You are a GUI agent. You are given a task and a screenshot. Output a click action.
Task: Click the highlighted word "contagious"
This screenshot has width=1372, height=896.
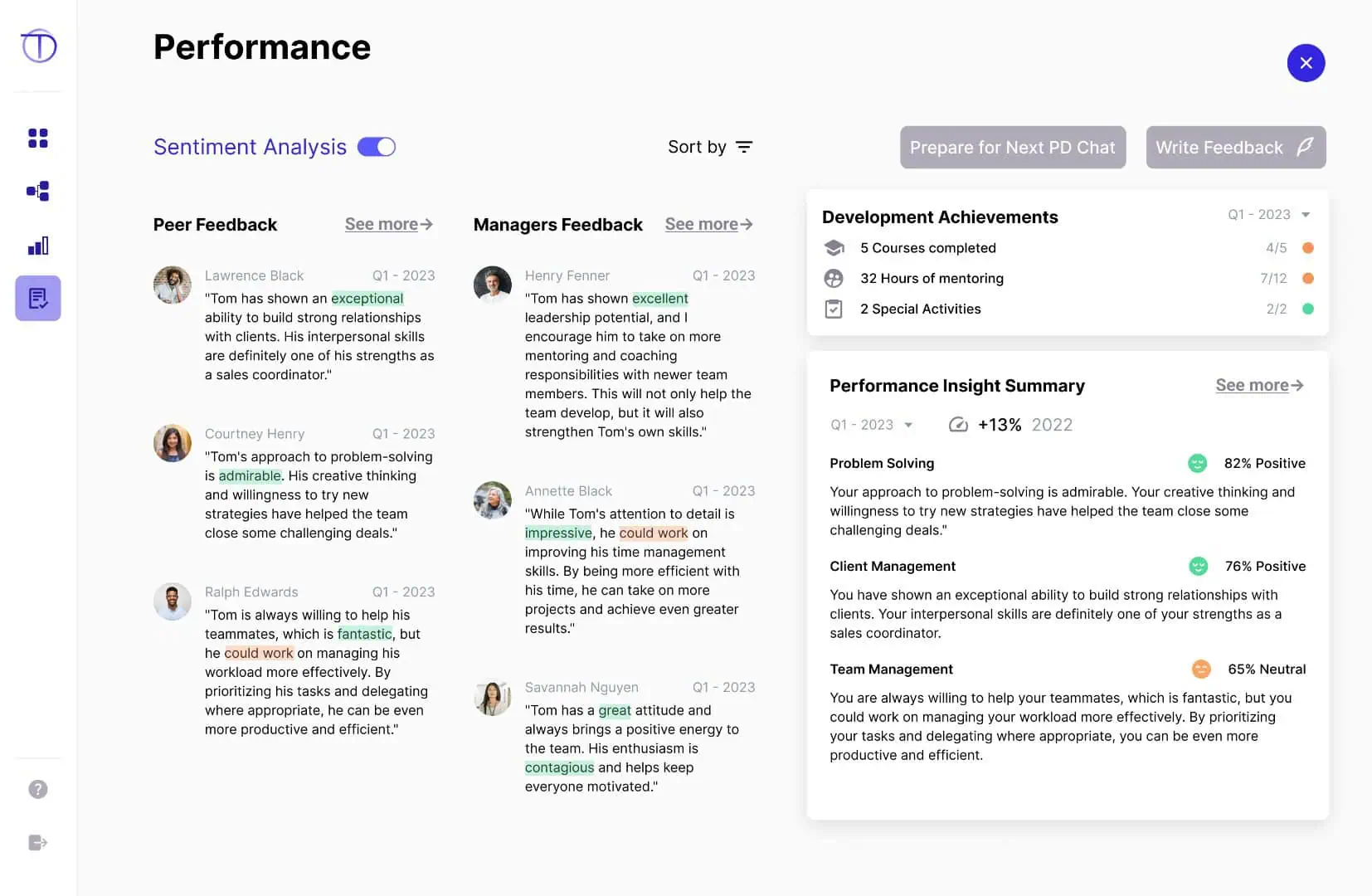559,767
